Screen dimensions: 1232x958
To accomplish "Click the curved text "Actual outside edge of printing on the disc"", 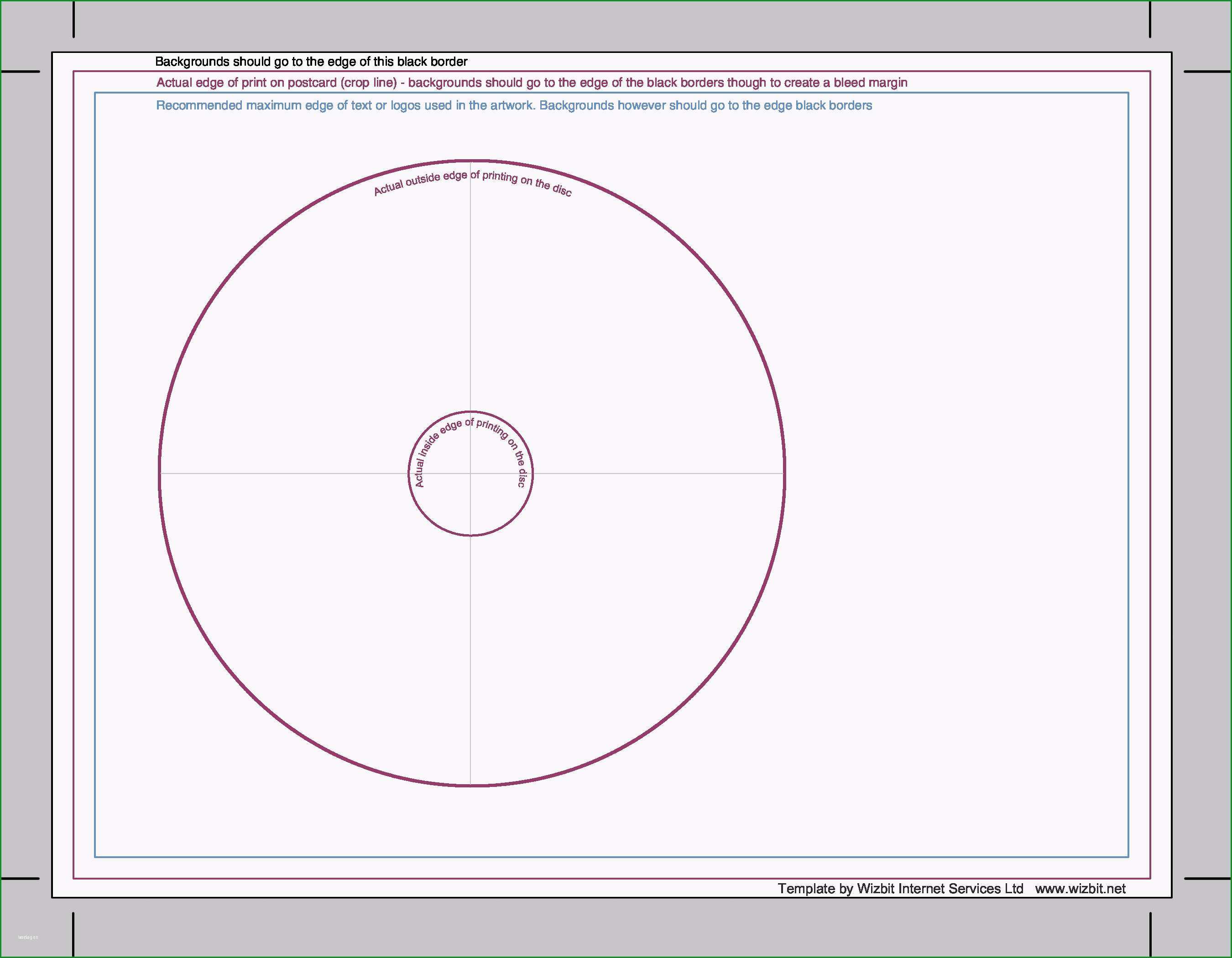I will click(473, 183).
